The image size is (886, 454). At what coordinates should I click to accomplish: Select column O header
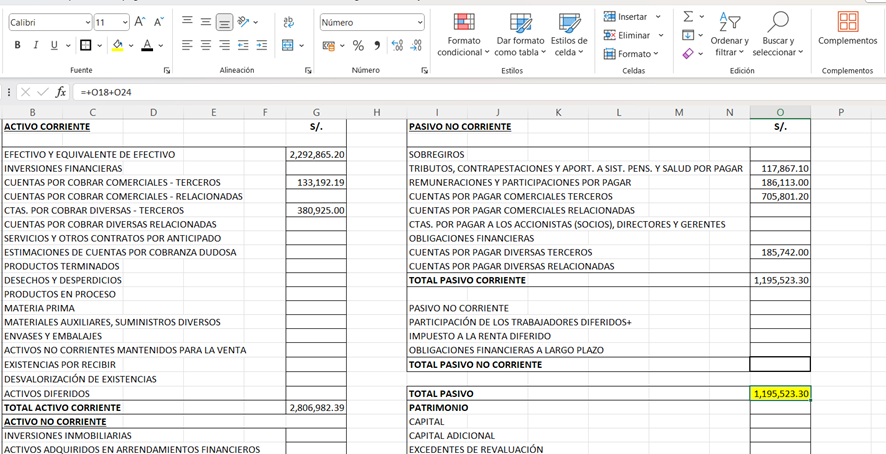[x=780, y=113]
